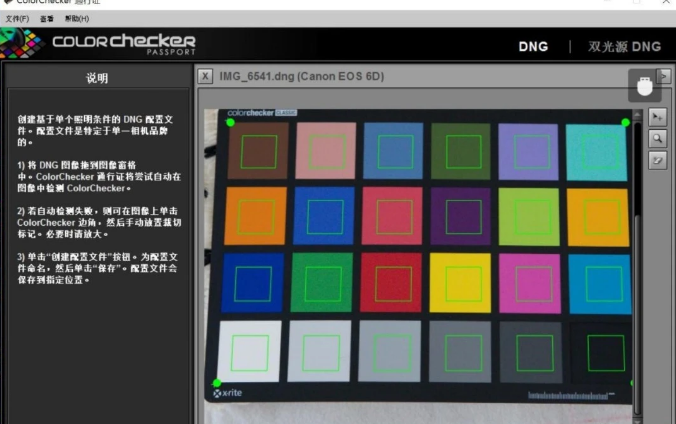Click the orange patch in second row

(255, 216)
